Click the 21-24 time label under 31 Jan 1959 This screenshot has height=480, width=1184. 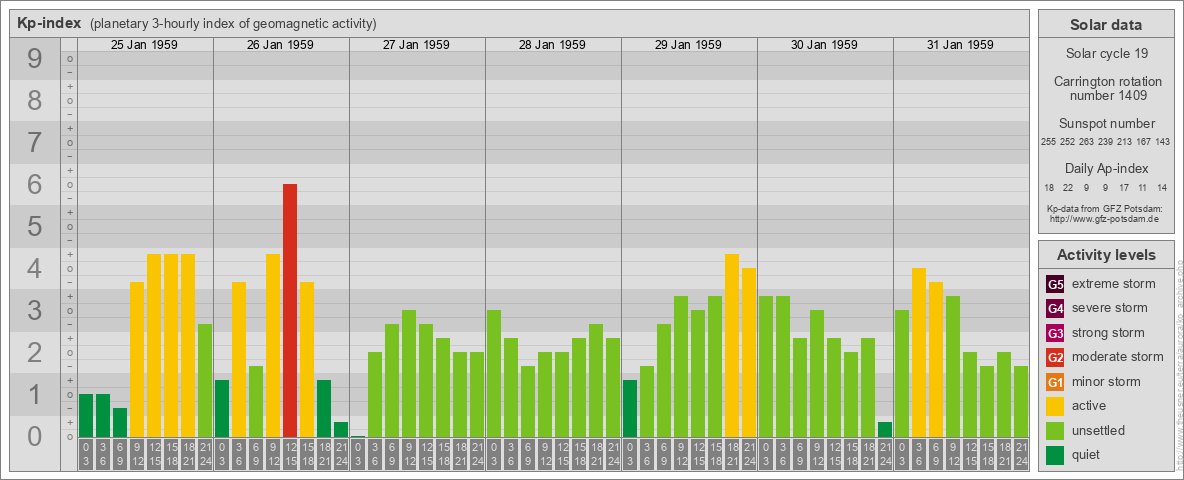pos(1021,454)
